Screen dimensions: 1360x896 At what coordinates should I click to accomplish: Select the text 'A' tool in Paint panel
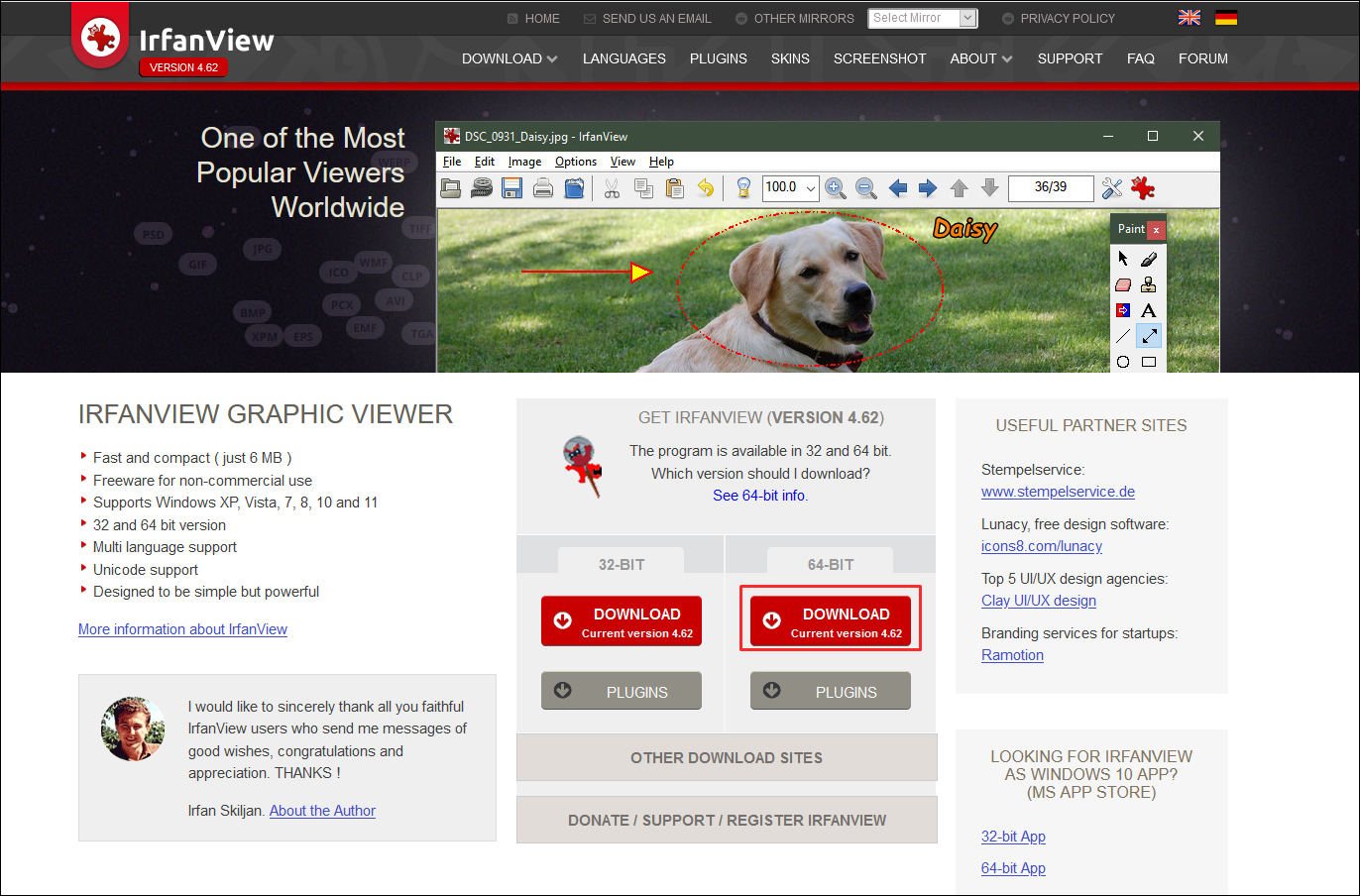[x=1149, y=310]
